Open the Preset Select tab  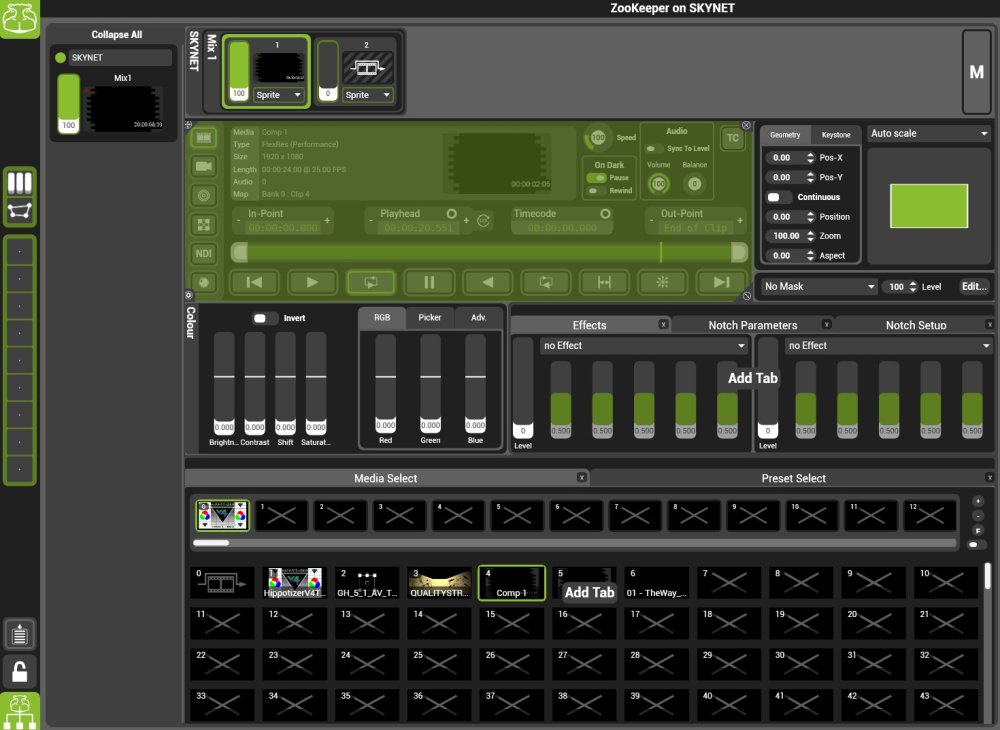(x=793, y=478)
